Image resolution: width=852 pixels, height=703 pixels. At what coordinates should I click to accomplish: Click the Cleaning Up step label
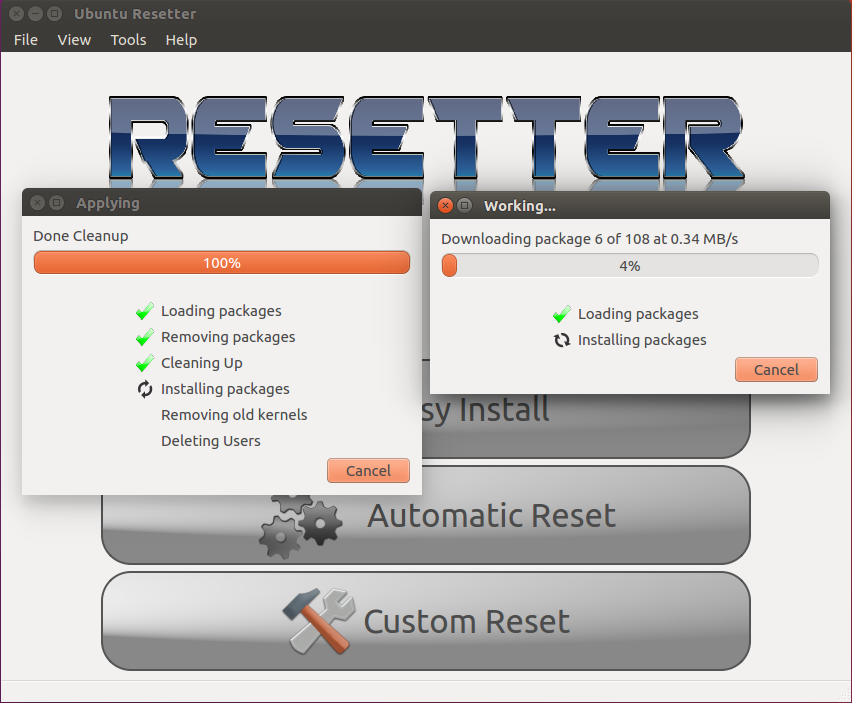pos(202,363)
